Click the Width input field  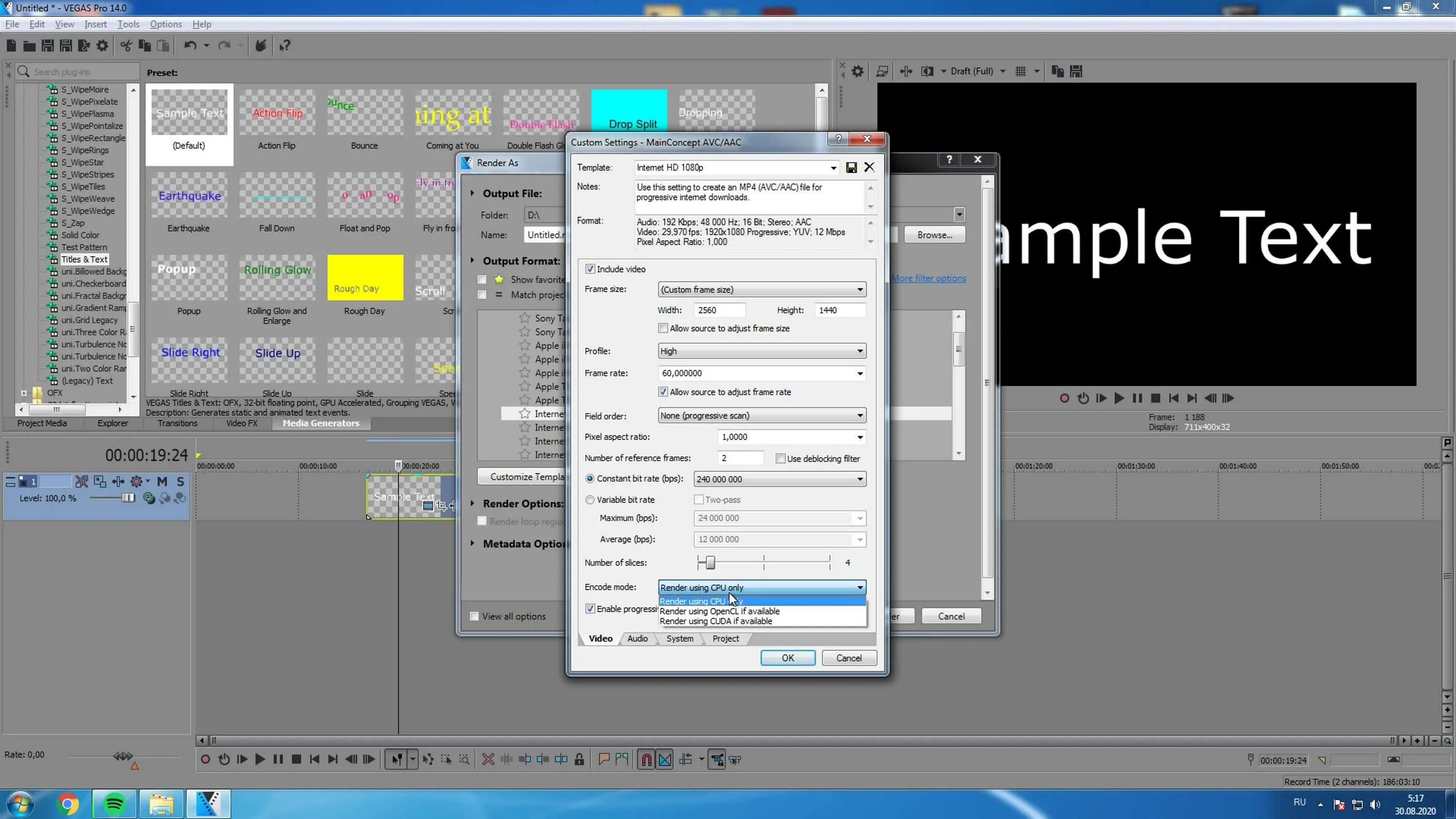pyautogui.click(x=720, y=311)
